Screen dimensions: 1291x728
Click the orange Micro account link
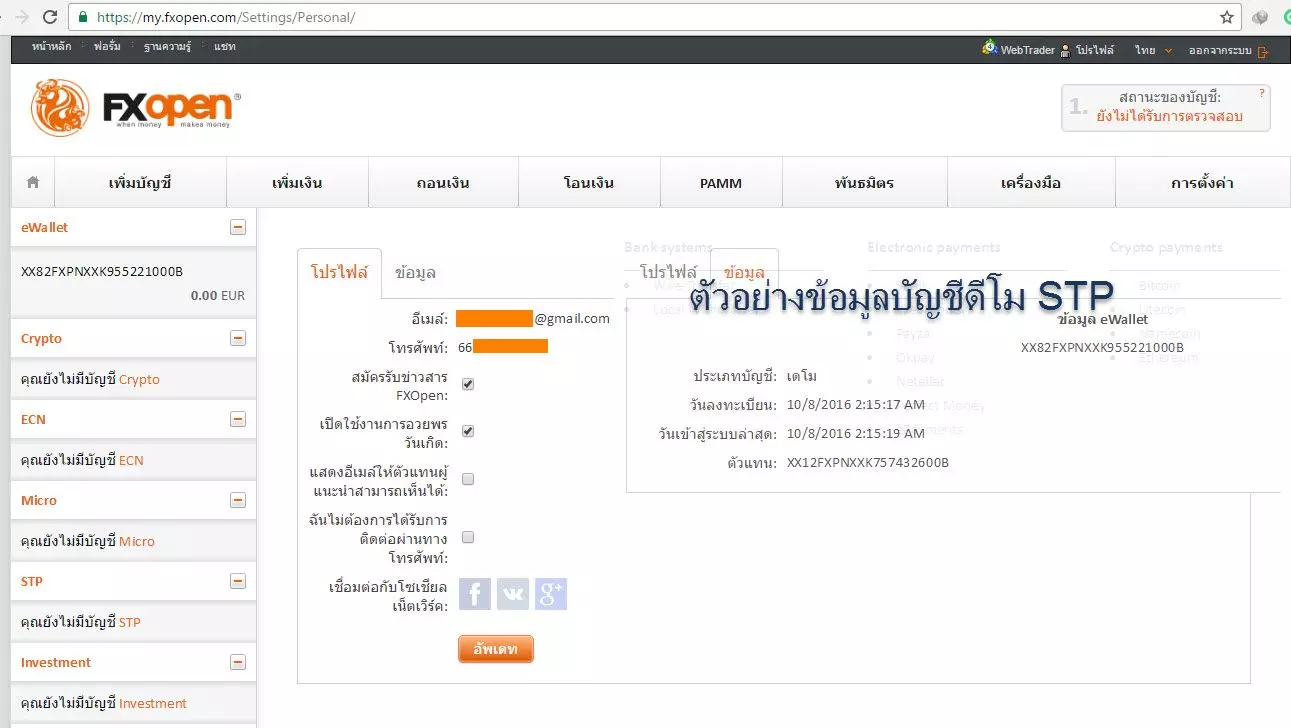pos(137,541)
